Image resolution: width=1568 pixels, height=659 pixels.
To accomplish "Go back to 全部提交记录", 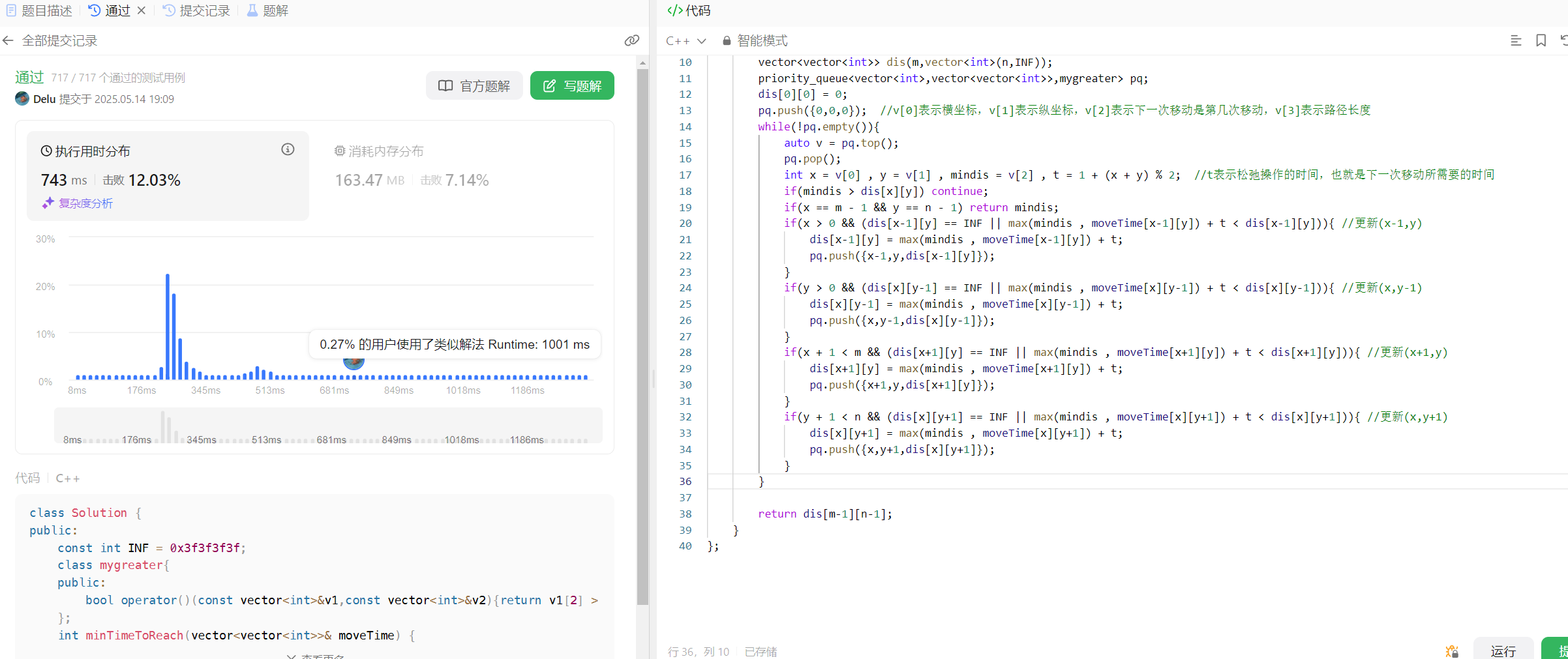I will point(59,41).
